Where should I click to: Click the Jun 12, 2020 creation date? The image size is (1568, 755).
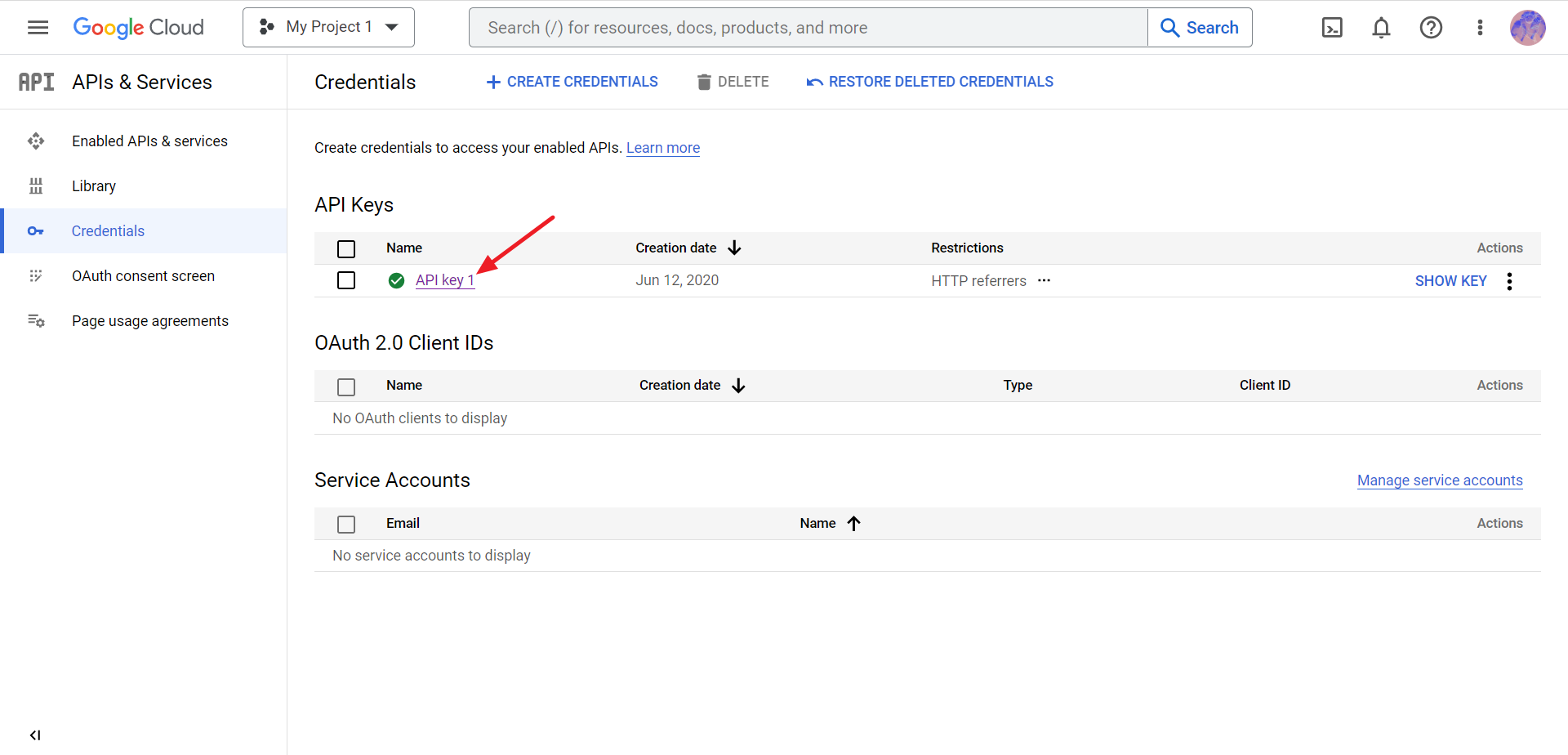click(x=677, y=280)
